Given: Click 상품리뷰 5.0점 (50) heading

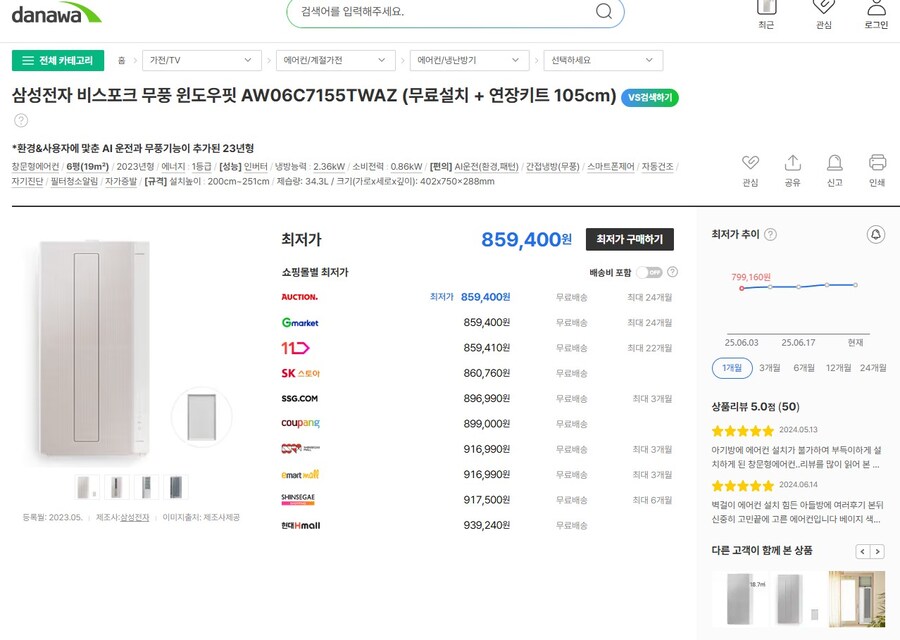Looking at the screenshot, I should pyautogui.click(x=755, y=406).
